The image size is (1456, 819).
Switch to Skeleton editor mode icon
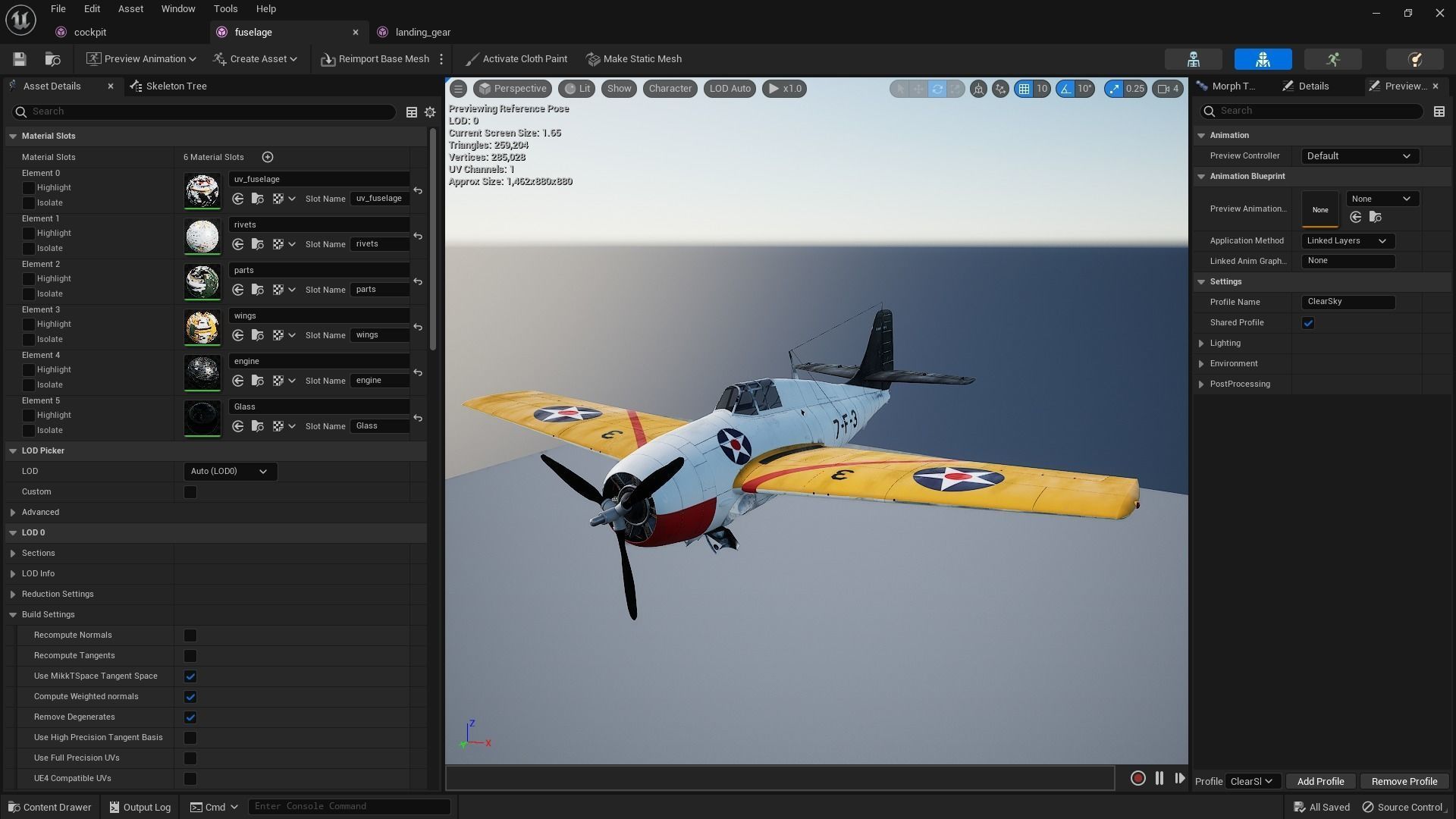(1193, 59)
